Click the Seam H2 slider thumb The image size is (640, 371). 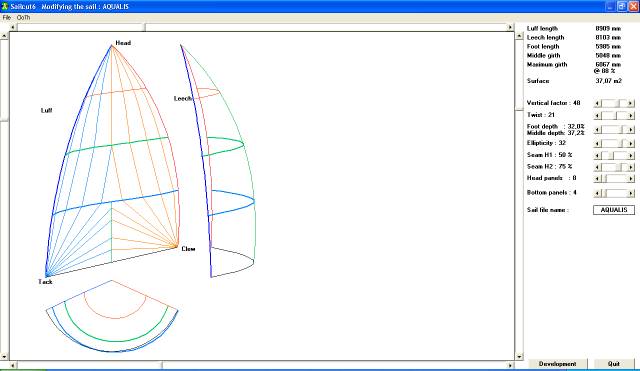click(620, 167)
